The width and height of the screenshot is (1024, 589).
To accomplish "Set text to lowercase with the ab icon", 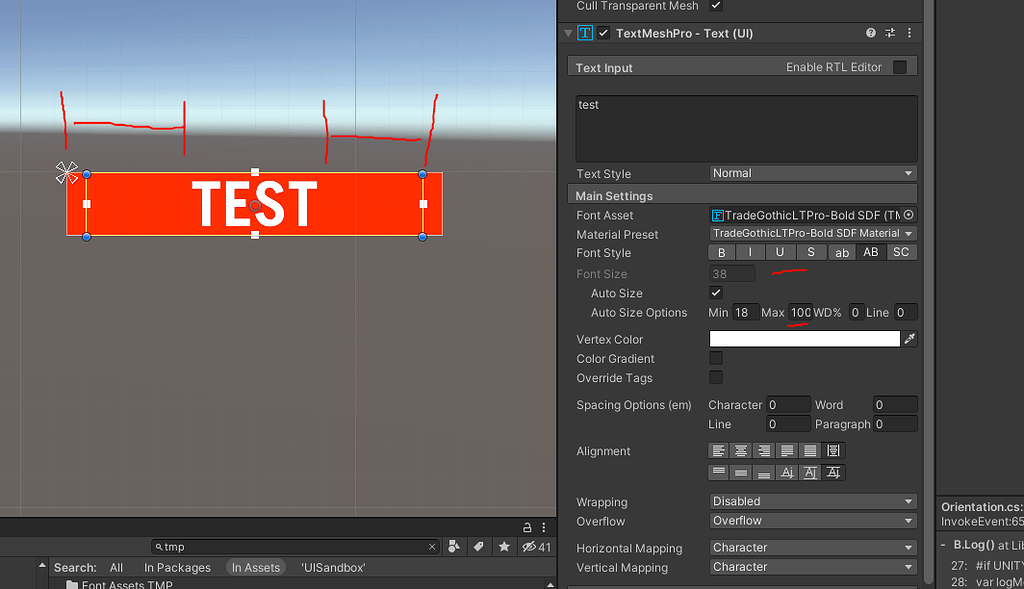I will point(841,252).
